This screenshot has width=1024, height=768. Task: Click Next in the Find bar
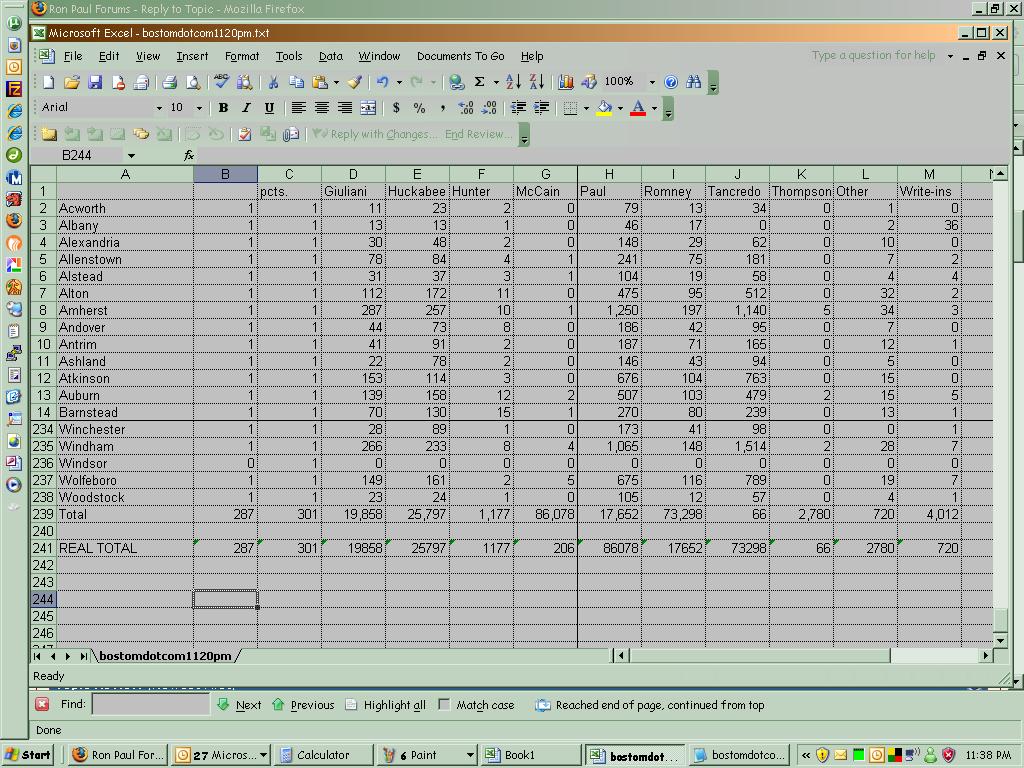click(x=240, y=705)
